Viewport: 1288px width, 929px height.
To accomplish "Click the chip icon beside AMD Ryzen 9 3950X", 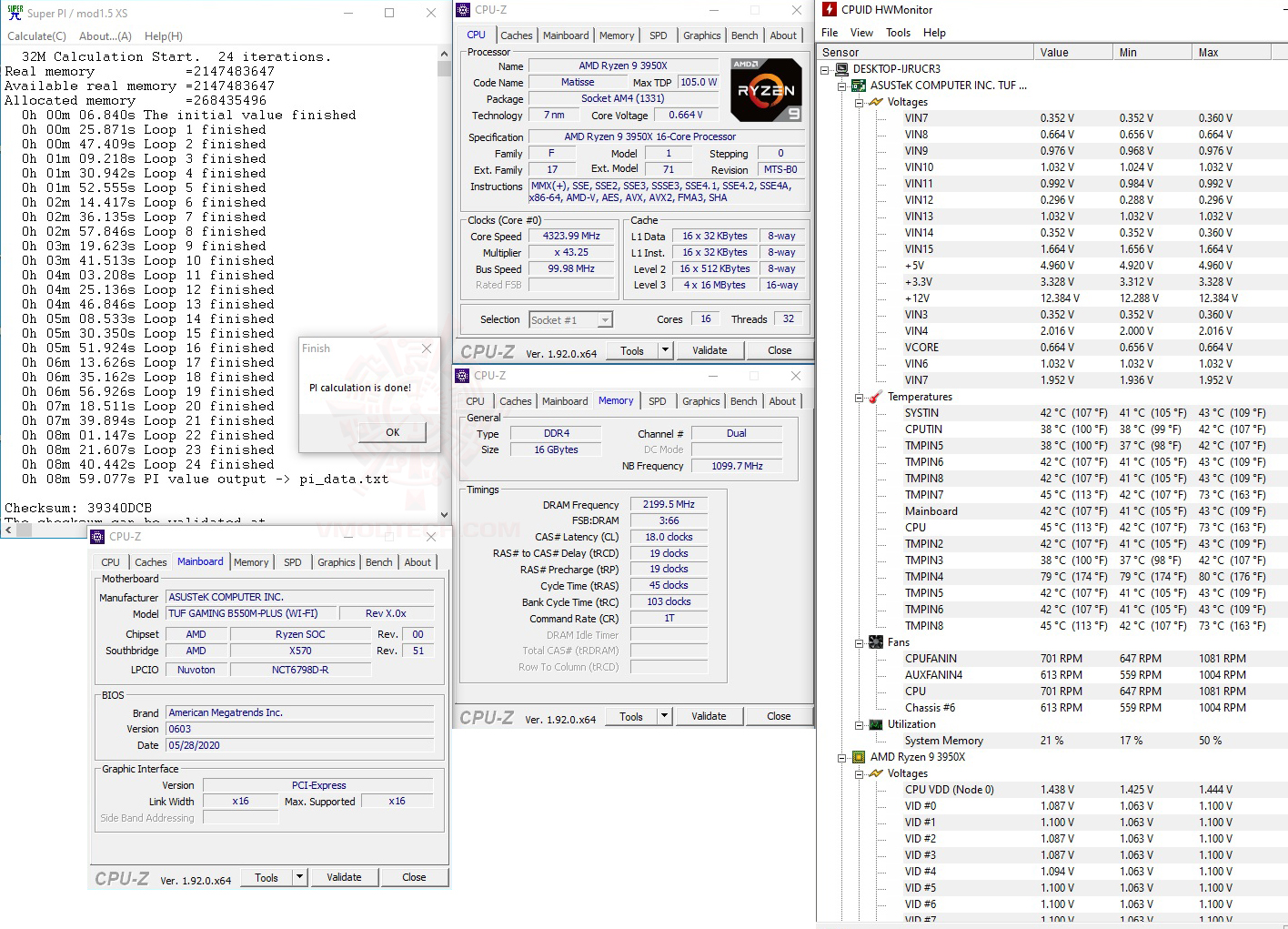I will [x=859, y=756].
